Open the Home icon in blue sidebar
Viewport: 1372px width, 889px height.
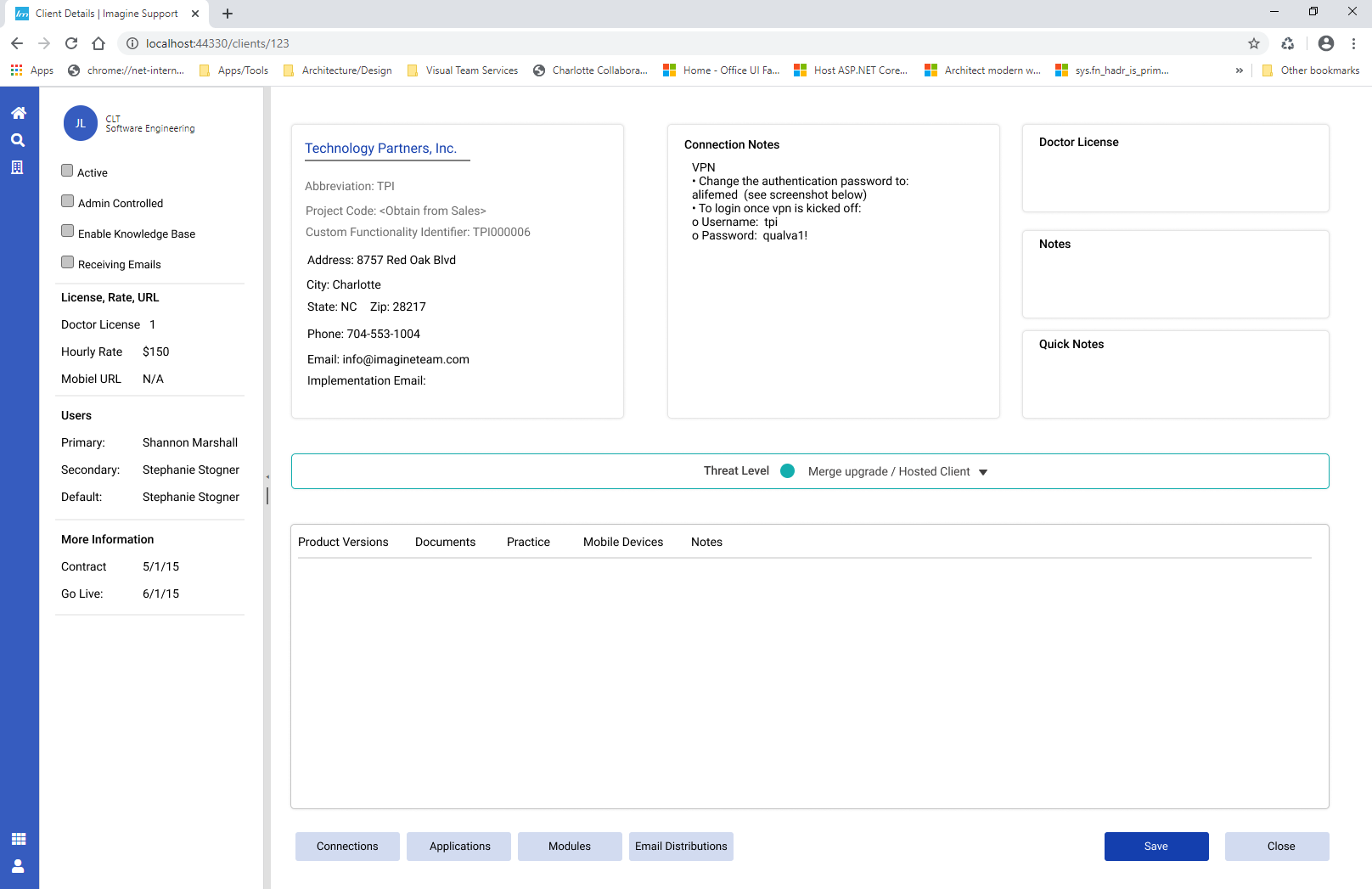(x=19, y=113)
